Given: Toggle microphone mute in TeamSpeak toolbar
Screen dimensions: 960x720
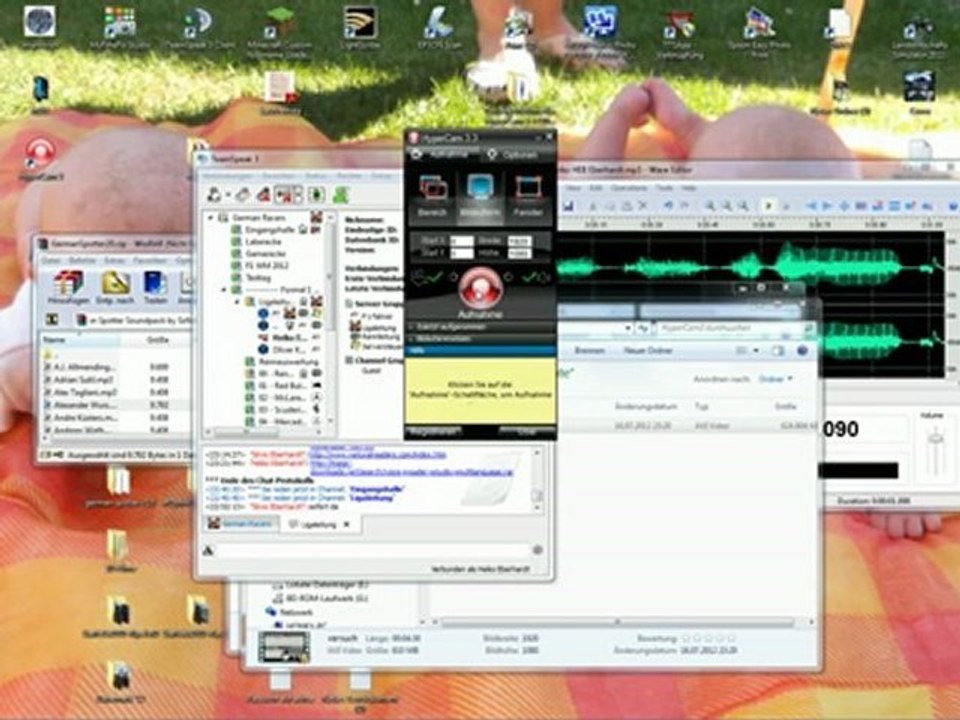Looking at the screenshot, I should (264, 195).
